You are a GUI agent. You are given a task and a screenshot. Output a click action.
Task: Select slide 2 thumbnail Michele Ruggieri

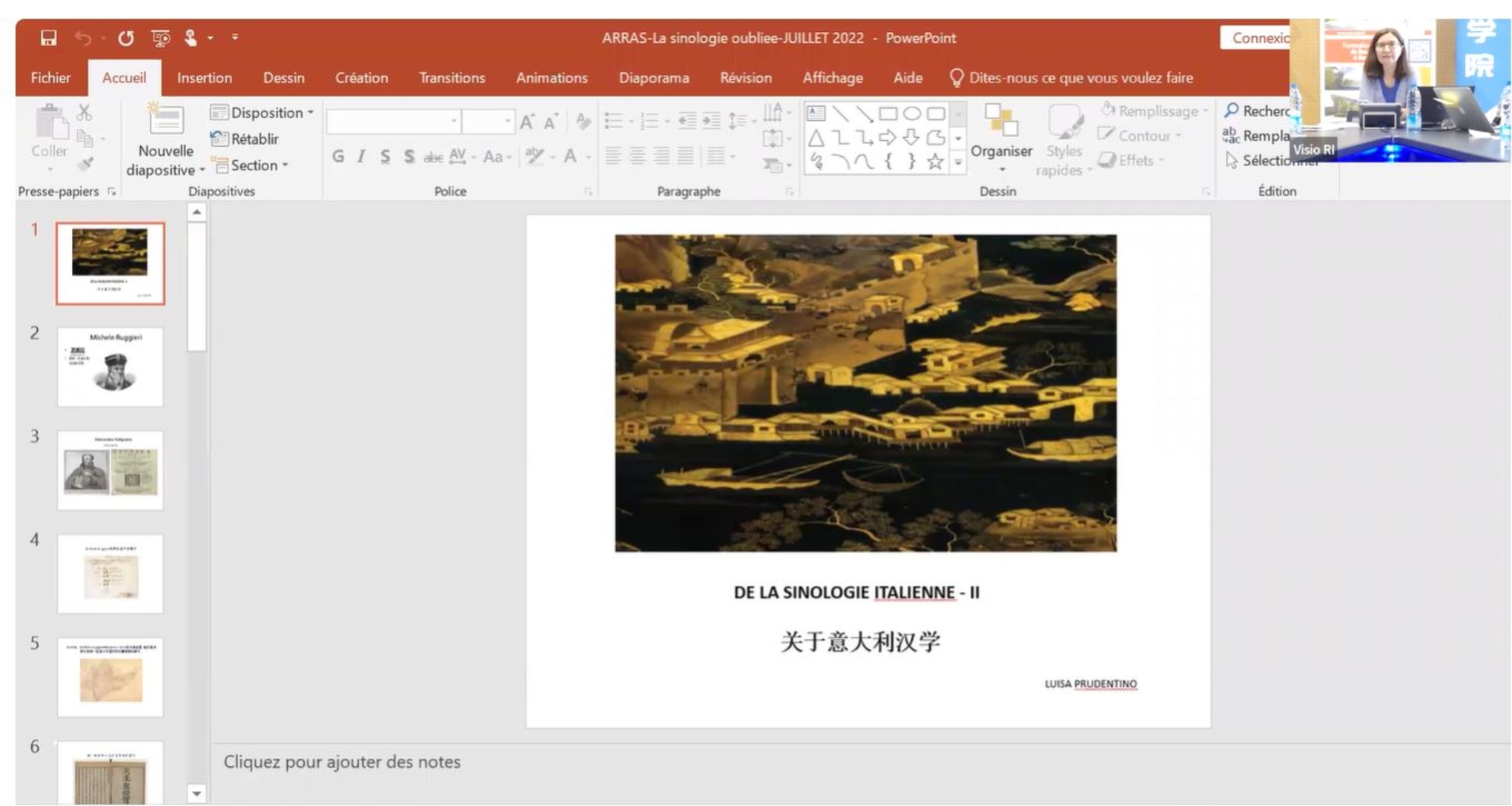tap(111, 367)
